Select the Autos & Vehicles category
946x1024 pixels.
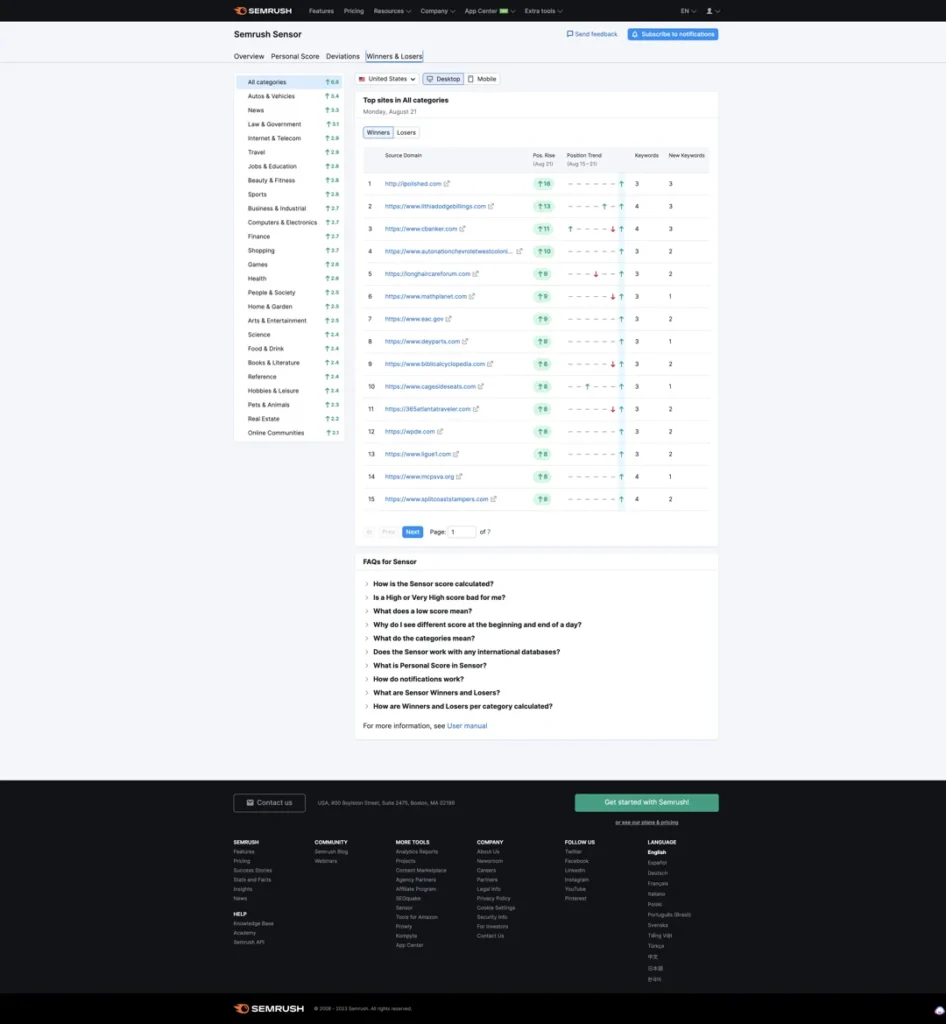[x=289, y=96]
